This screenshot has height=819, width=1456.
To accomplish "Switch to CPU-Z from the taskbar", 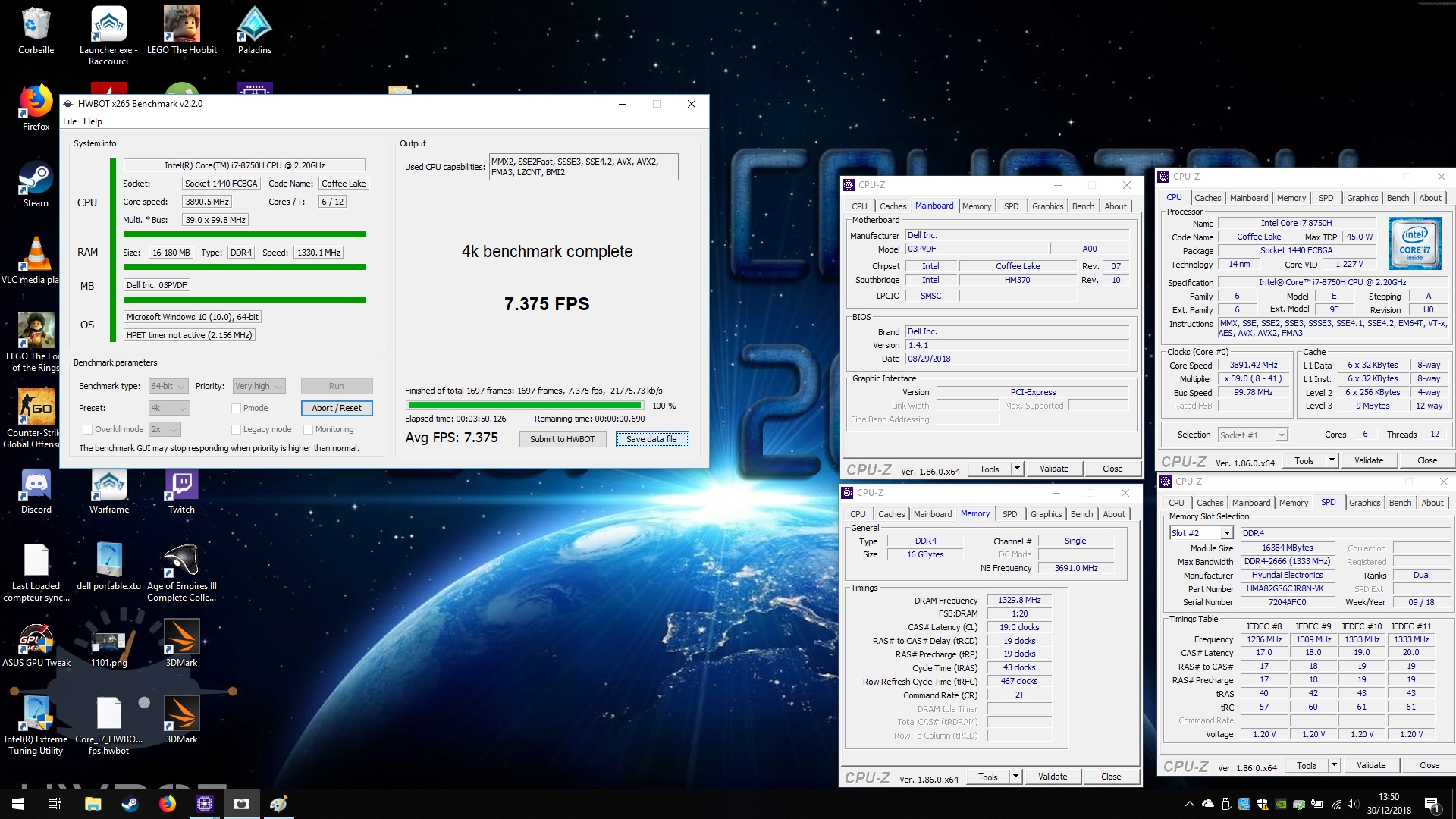I will pos(205,804).
